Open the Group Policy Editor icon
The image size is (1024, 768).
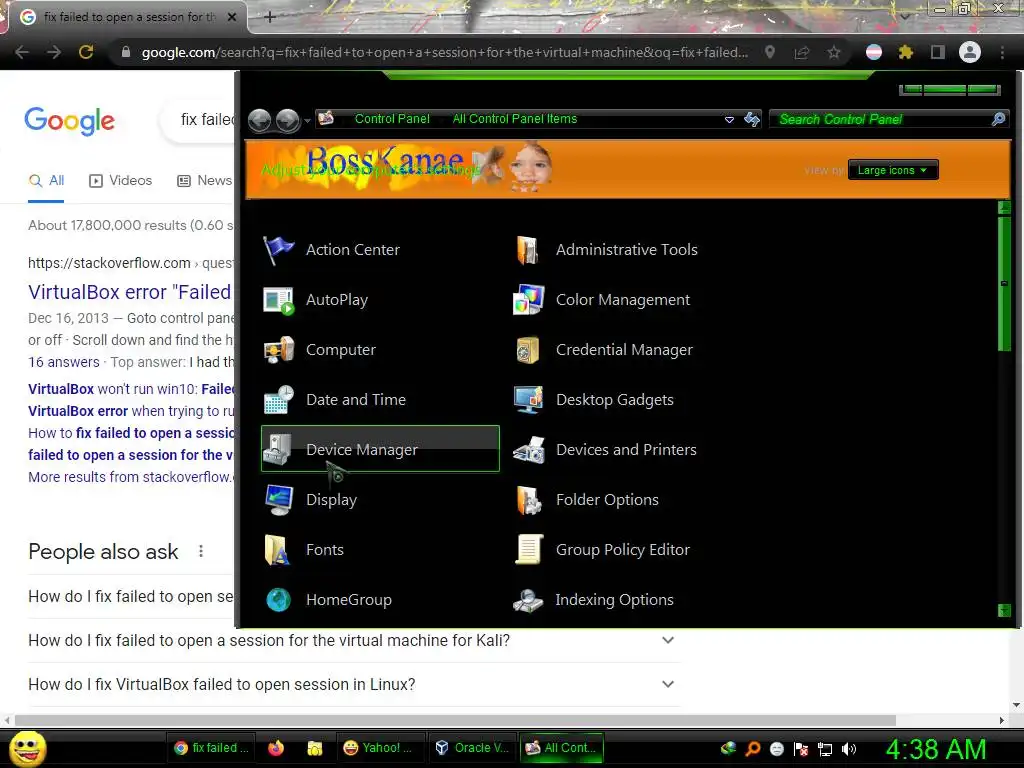528,550
